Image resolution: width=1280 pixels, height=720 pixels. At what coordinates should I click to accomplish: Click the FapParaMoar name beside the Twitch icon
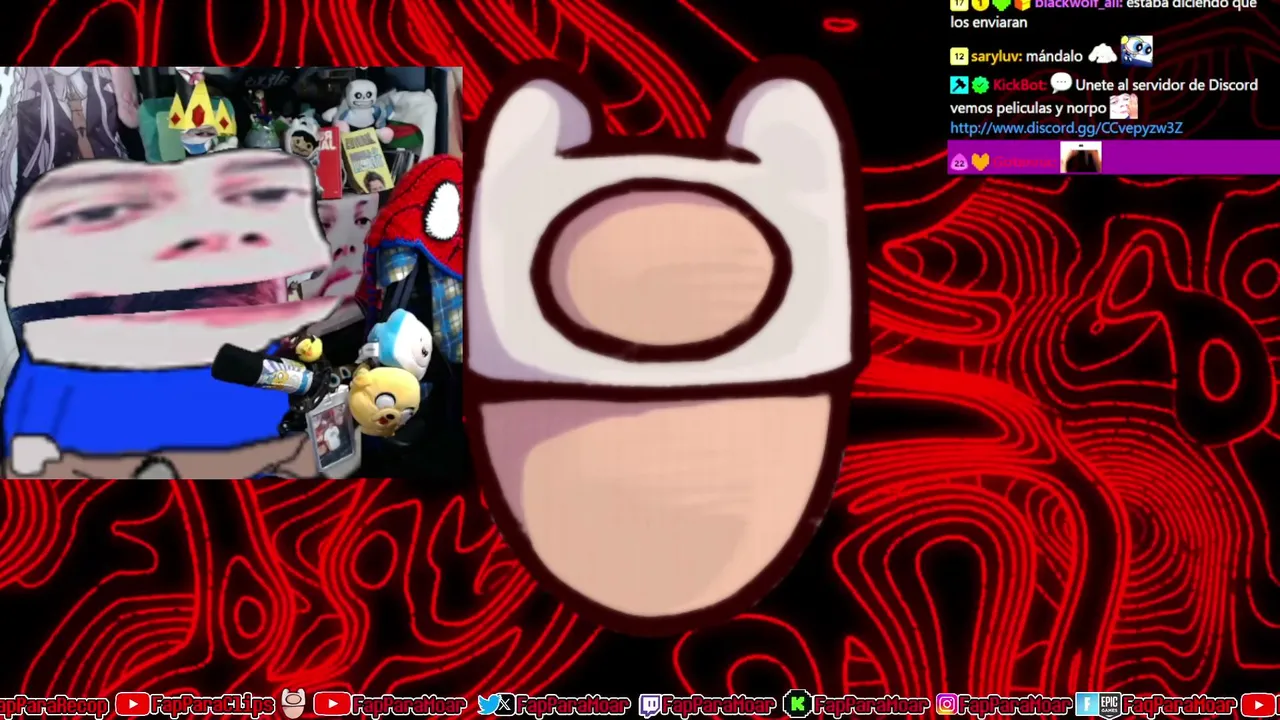(x=719, y=705)
